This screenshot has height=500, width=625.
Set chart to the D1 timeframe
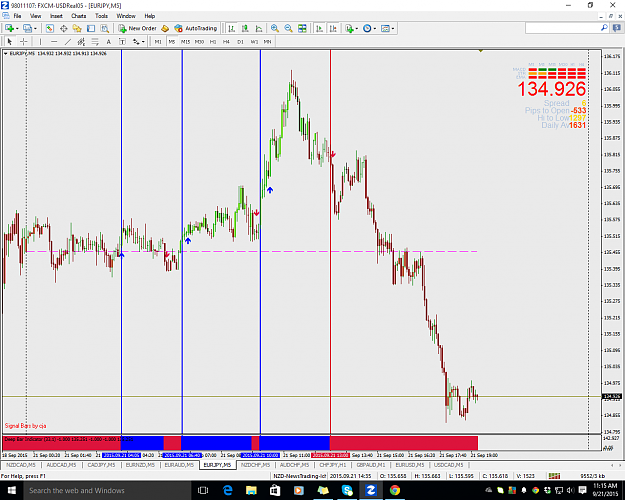240,41
